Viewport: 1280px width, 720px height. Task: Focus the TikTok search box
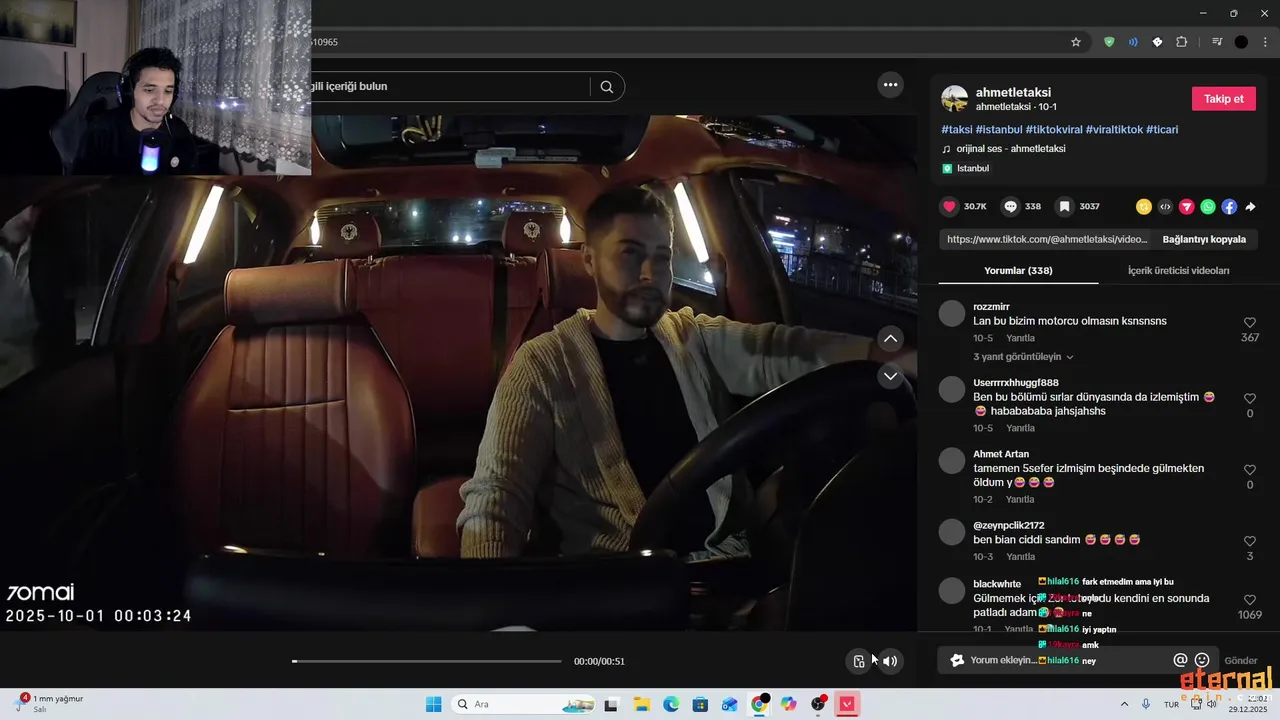pyautogui.click(x=450, y=87)
